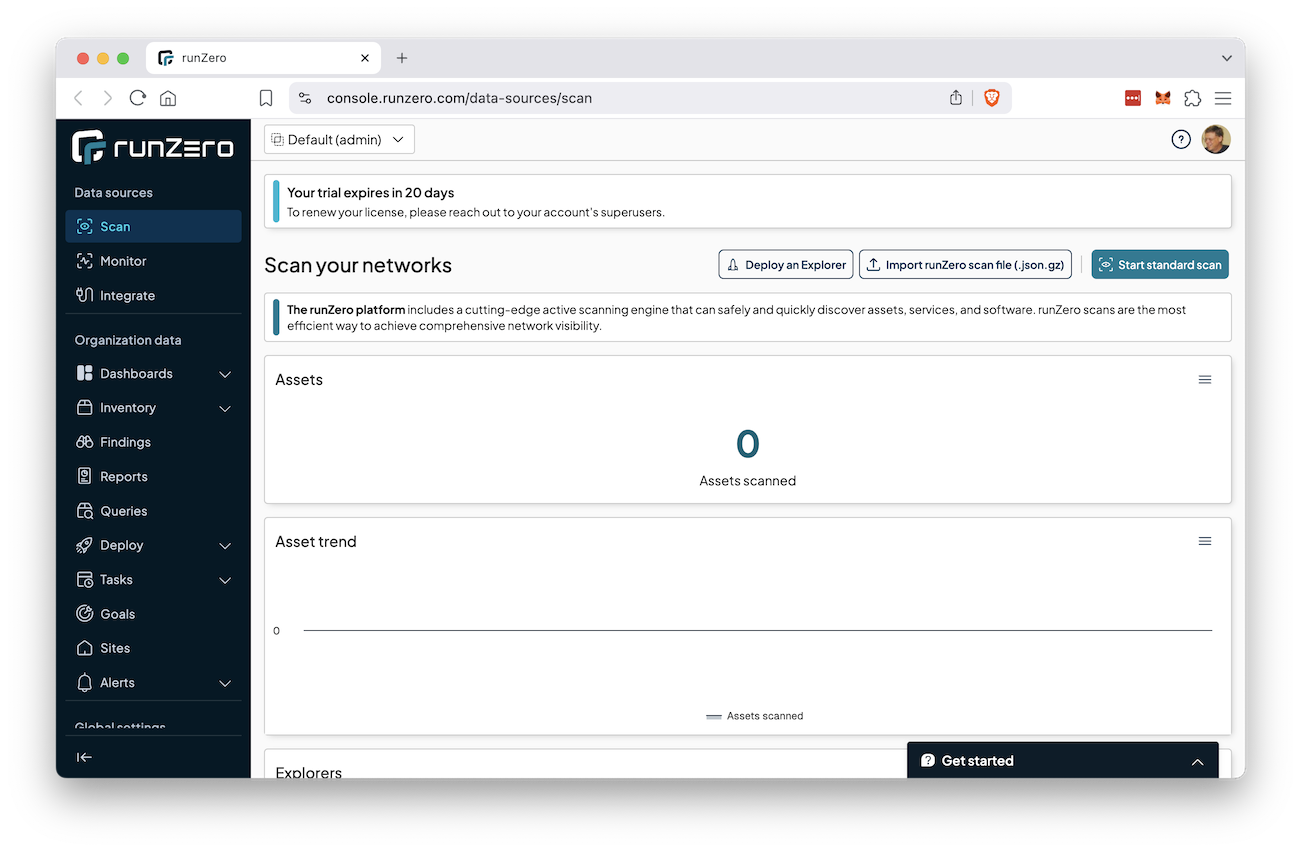
Task: Open the browser tab list dropdown
Action: pyautogui.click(x=1227, y=58)
